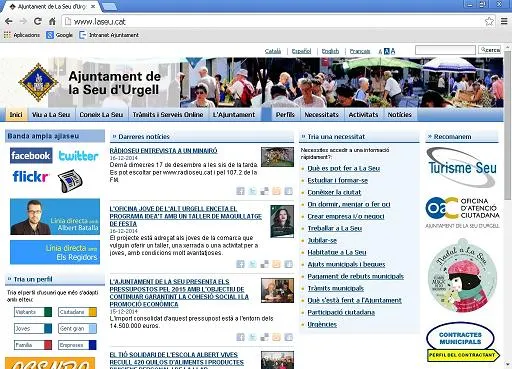Screen dimensions: 512x369
Task: Choose the Visitants profile button
Action: coord(33,312)
